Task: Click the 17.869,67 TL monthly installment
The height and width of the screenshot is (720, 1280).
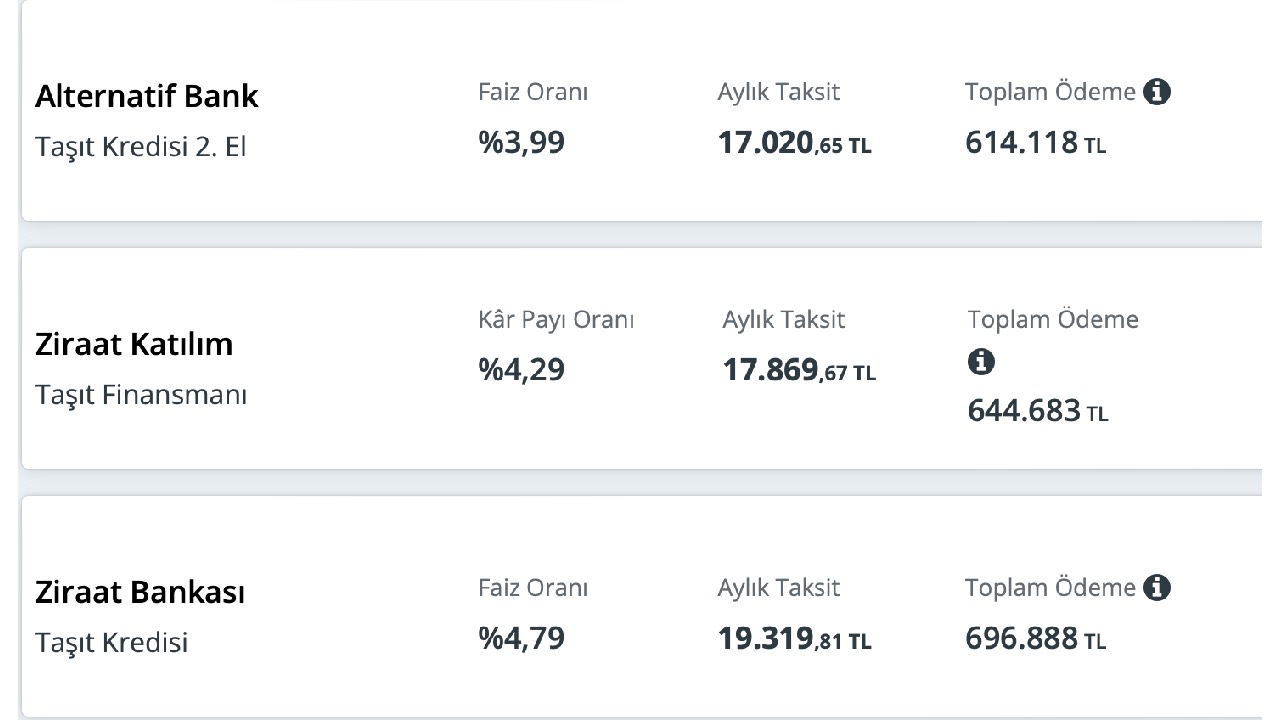Action: (799, 371)
